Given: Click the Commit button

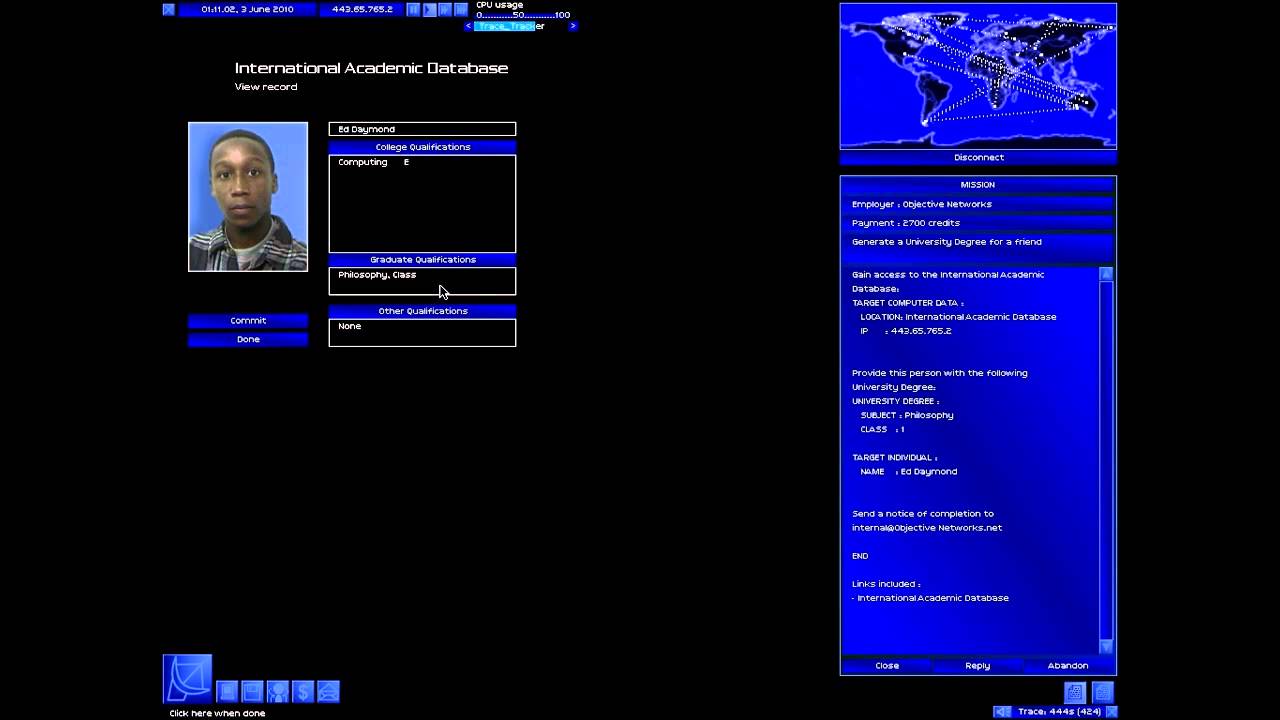Looking at the screenshot, I should click(248, 321).
